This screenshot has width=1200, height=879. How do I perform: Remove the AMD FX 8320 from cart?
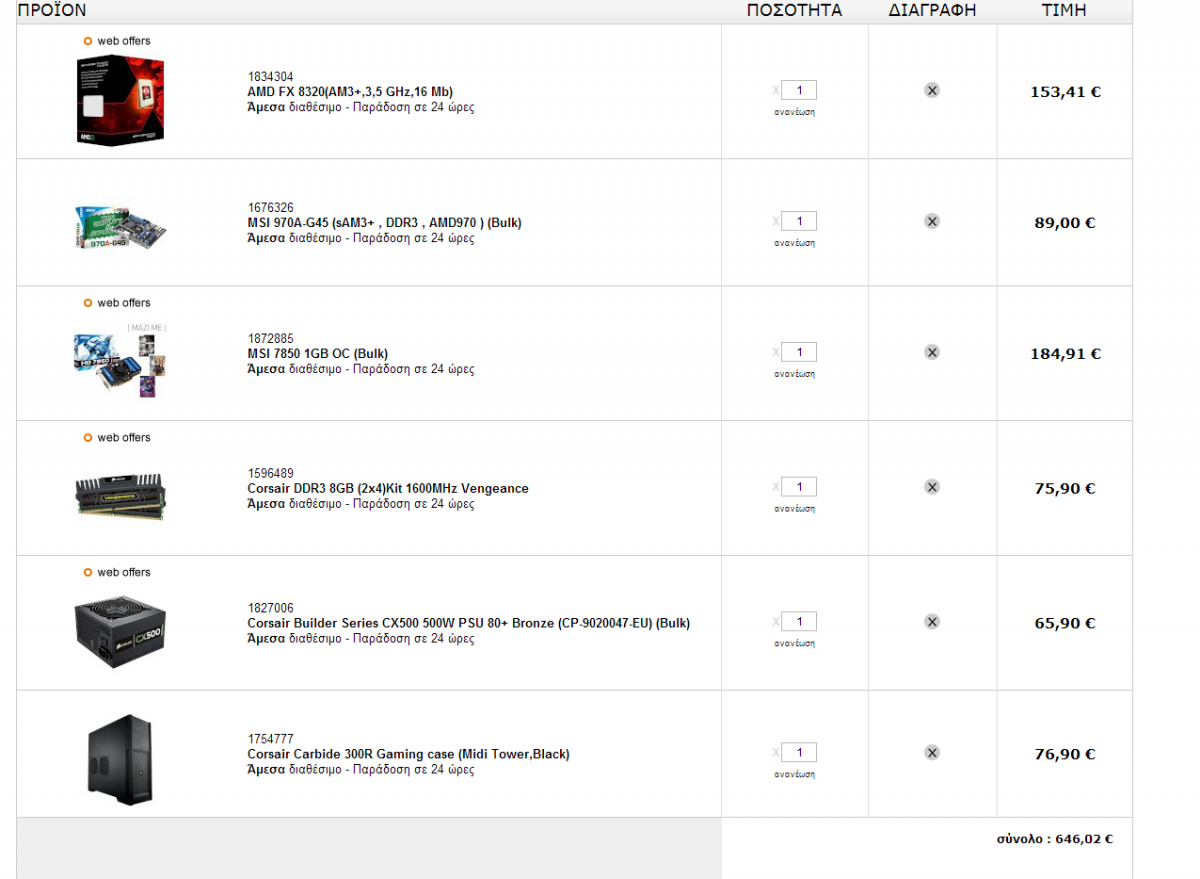point(932,91)
